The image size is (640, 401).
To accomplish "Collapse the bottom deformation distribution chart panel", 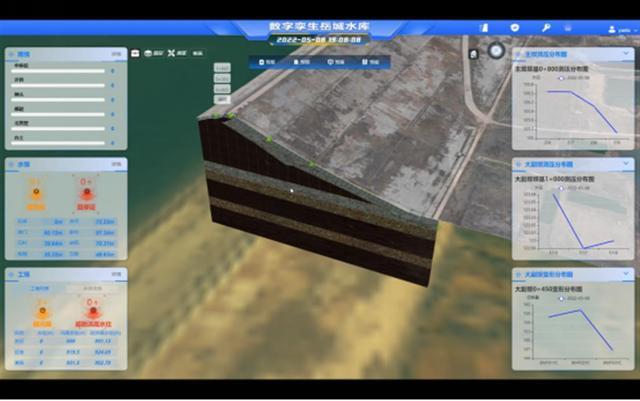I will pos(627,273).
